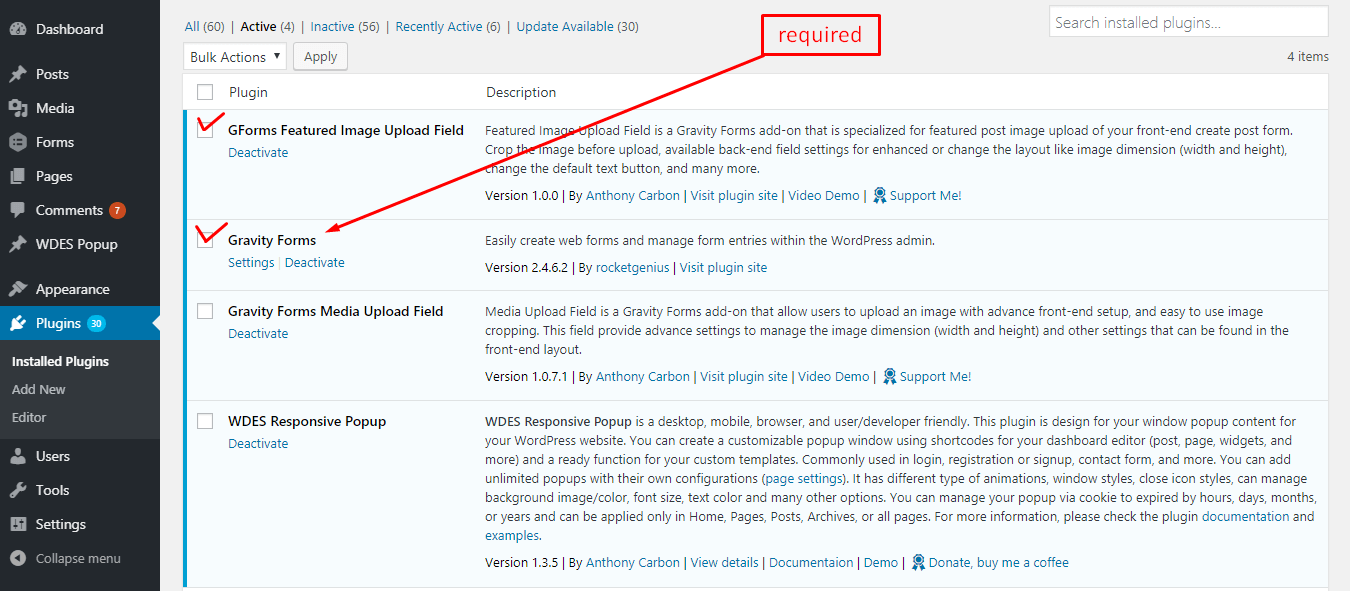
Task: Click the Appearance paintbrush icon
Action: coord(18,289)
